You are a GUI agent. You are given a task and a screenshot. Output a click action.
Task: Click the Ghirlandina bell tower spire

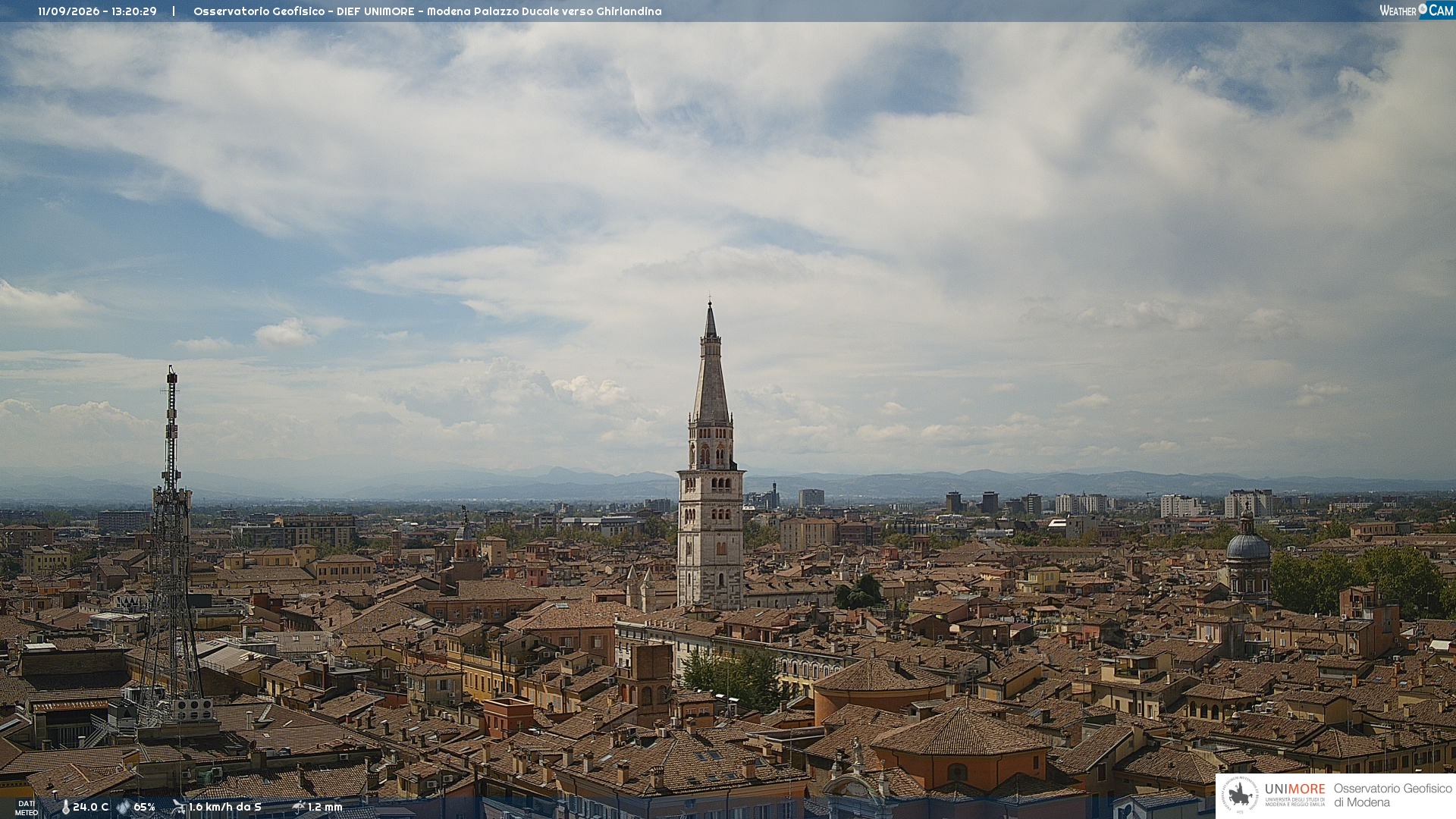[711, 364]
